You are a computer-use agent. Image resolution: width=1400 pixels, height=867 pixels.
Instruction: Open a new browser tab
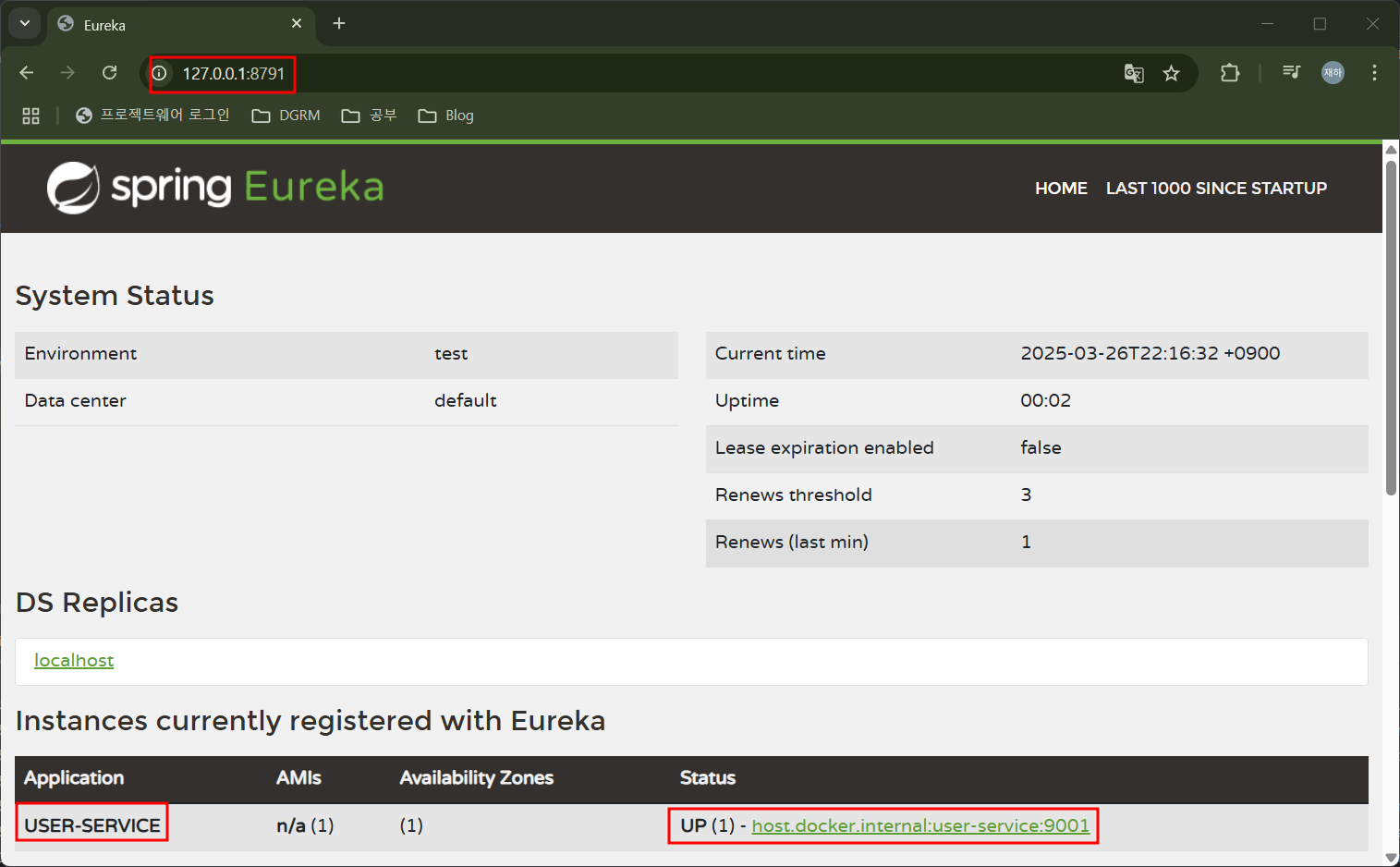[339, 23]
